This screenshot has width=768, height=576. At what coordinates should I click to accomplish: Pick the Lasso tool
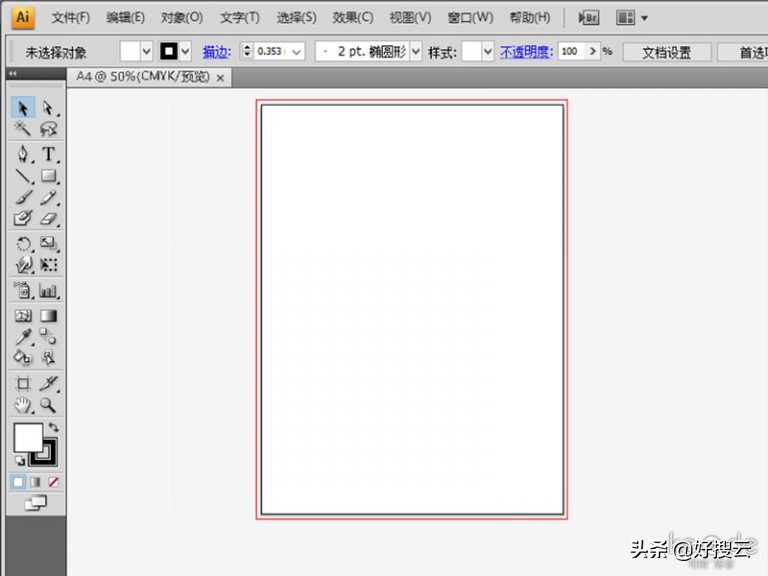[48, 129]
